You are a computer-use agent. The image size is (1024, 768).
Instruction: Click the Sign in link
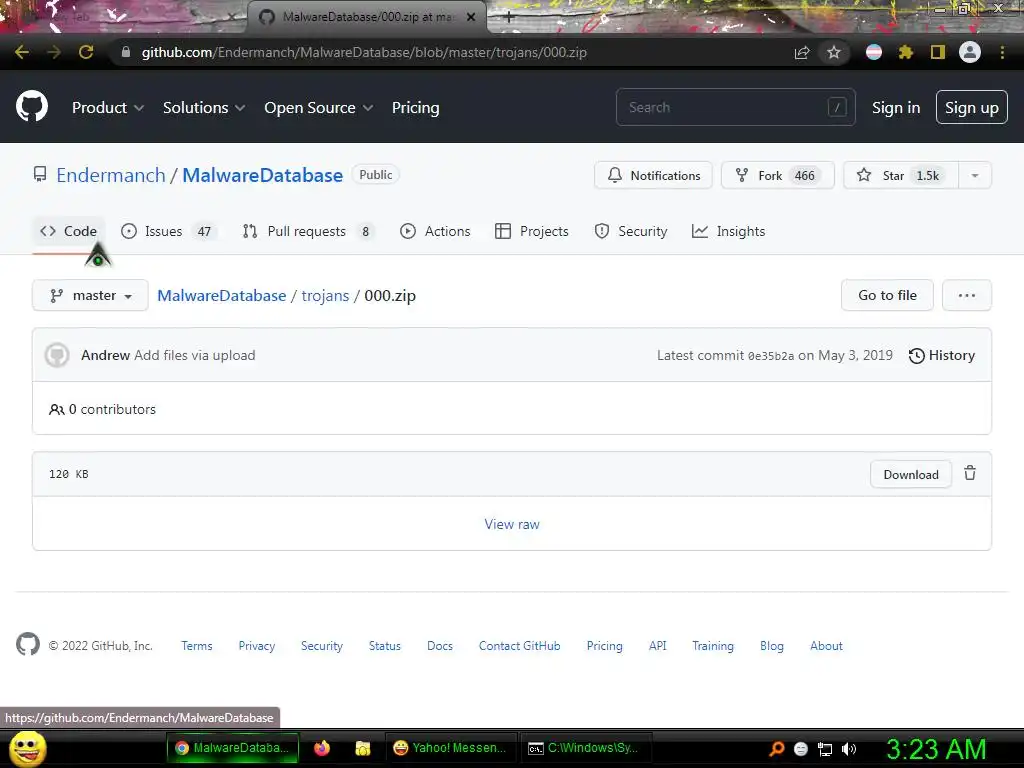895,108
